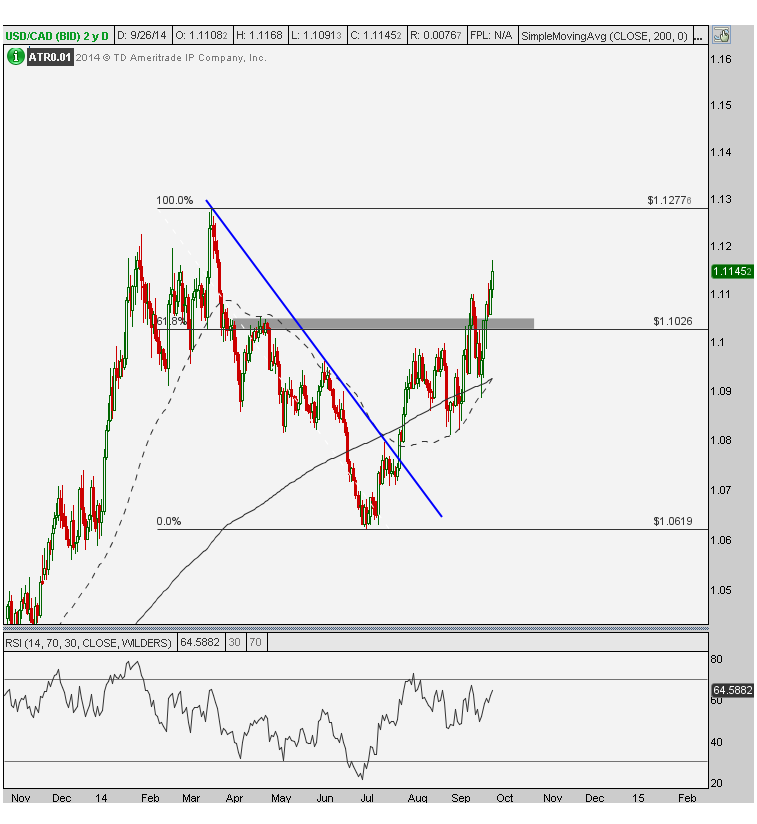Click the Oct label on time axis
Image resolution: width=757 pixels, height=824 pixels.
click(x=505, y=798)
